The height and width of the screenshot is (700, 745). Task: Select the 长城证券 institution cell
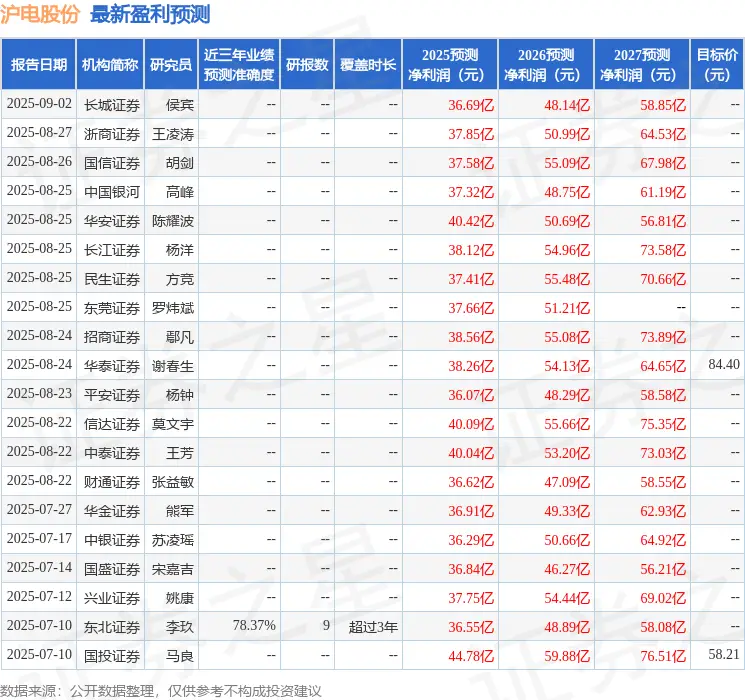point(112,105)
